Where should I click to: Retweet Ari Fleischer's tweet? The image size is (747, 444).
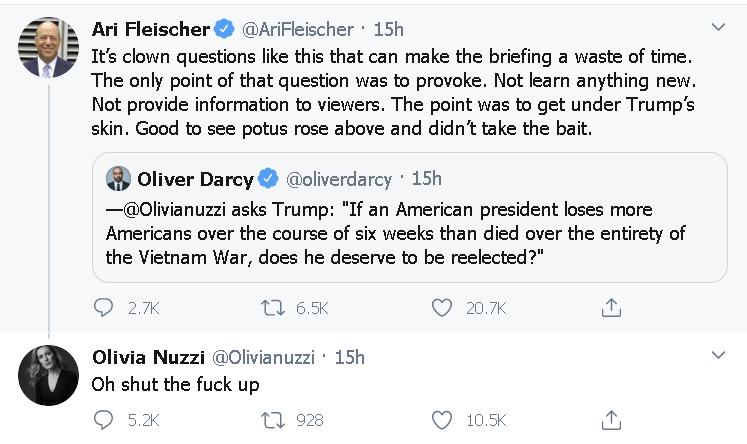coord(273,308)
